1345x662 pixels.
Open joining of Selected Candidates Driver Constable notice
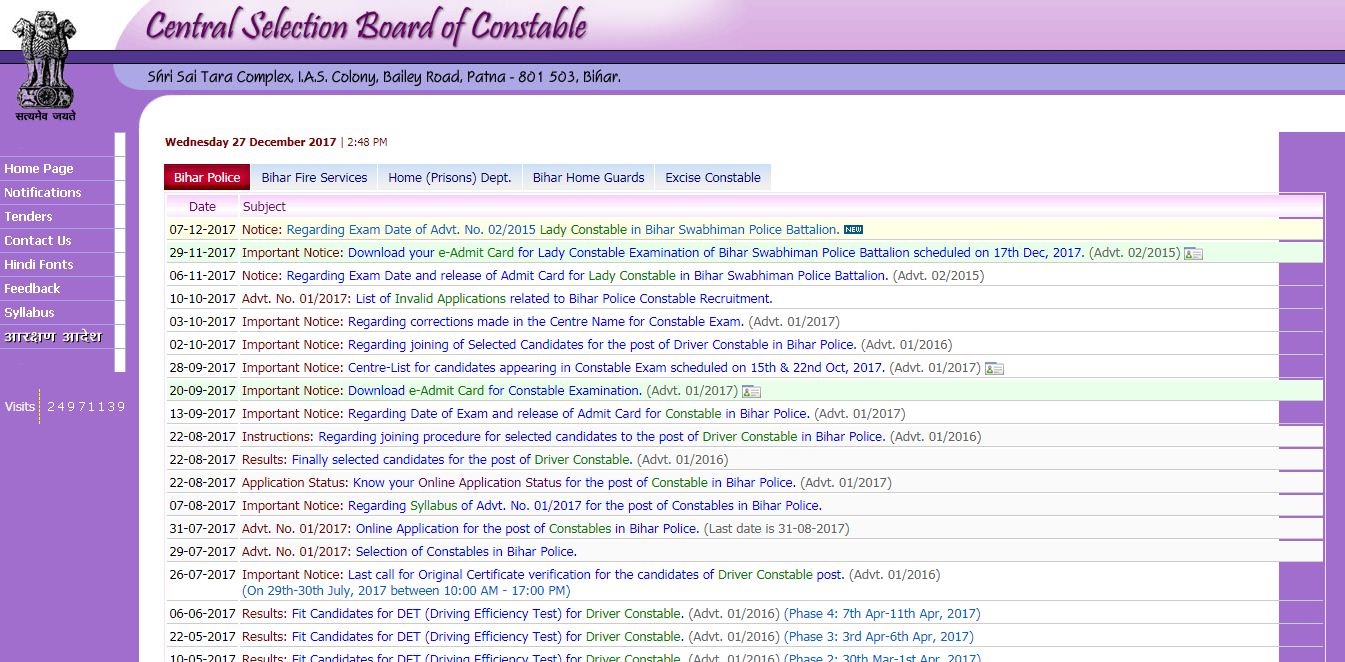pos(602,345)
